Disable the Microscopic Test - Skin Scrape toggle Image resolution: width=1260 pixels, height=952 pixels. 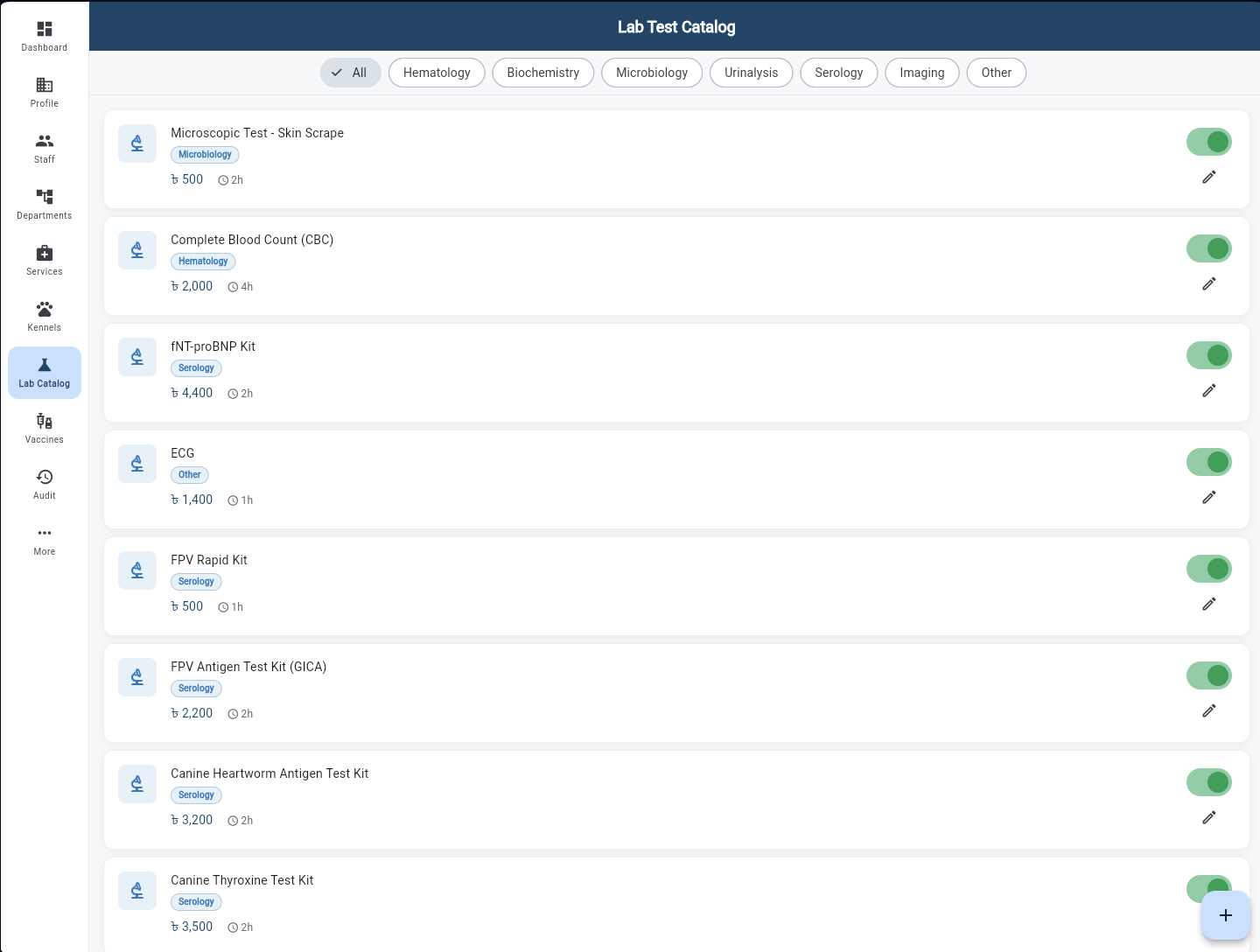(x=1208, y=142)
